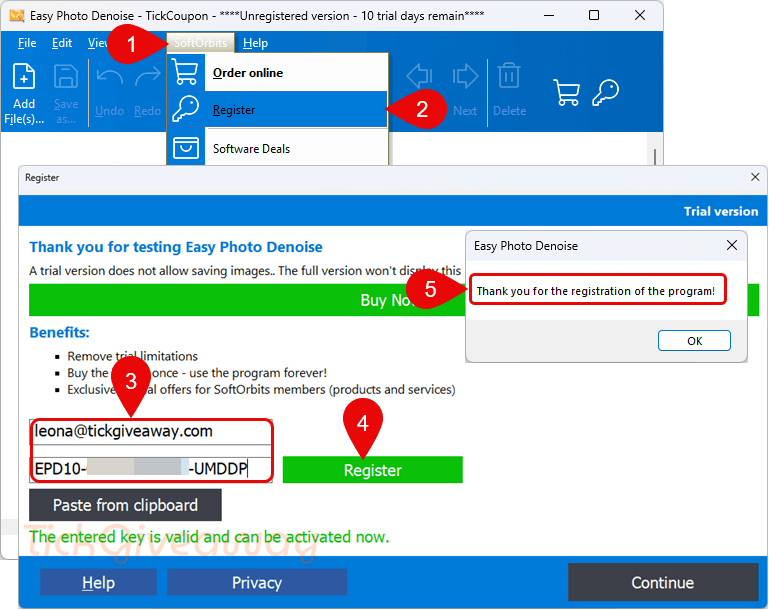Click the 'Trial version' label
The height and width of the screenshot is (610, 769).
pyautogui.click(x=720, y=211)
